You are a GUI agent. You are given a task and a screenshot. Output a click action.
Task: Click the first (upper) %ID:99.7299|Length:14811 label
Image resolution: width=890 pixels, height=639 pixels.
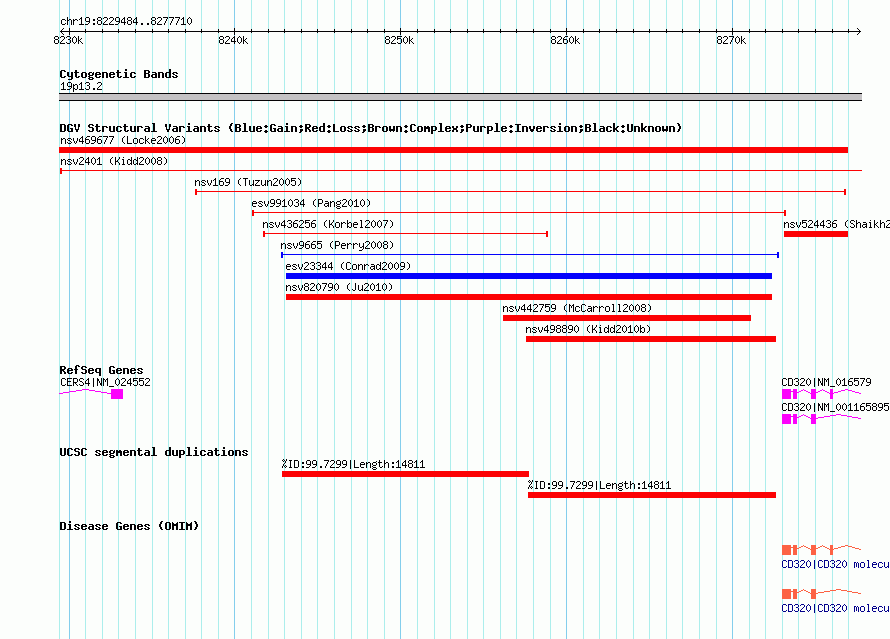tap(353, 464)
